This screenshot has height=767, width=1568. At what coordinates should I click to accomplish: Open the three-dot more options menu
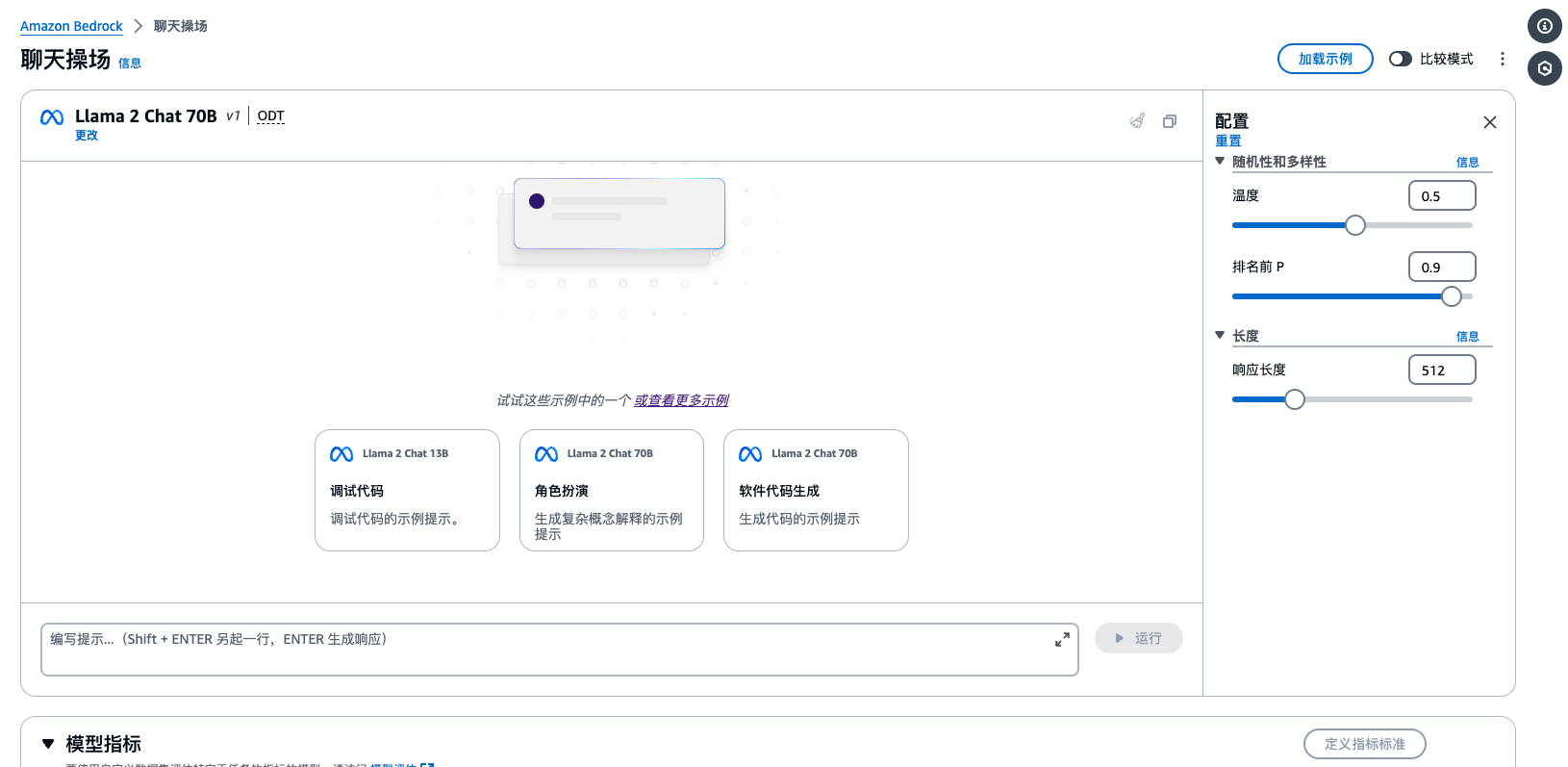click(x=1502, y=59)
